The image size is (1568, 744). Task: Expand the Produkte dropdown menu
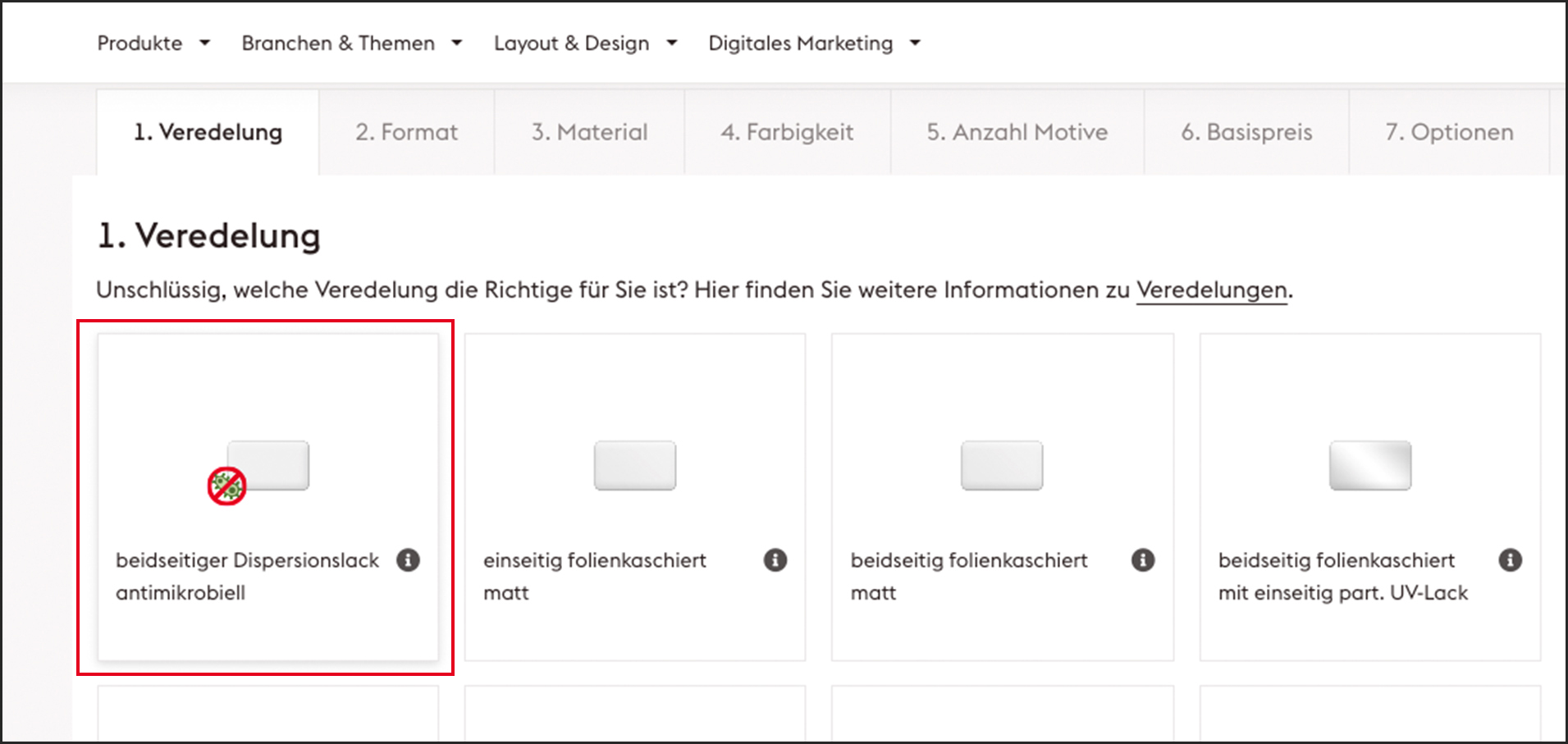pyautogui.click(x=153, y=43)
